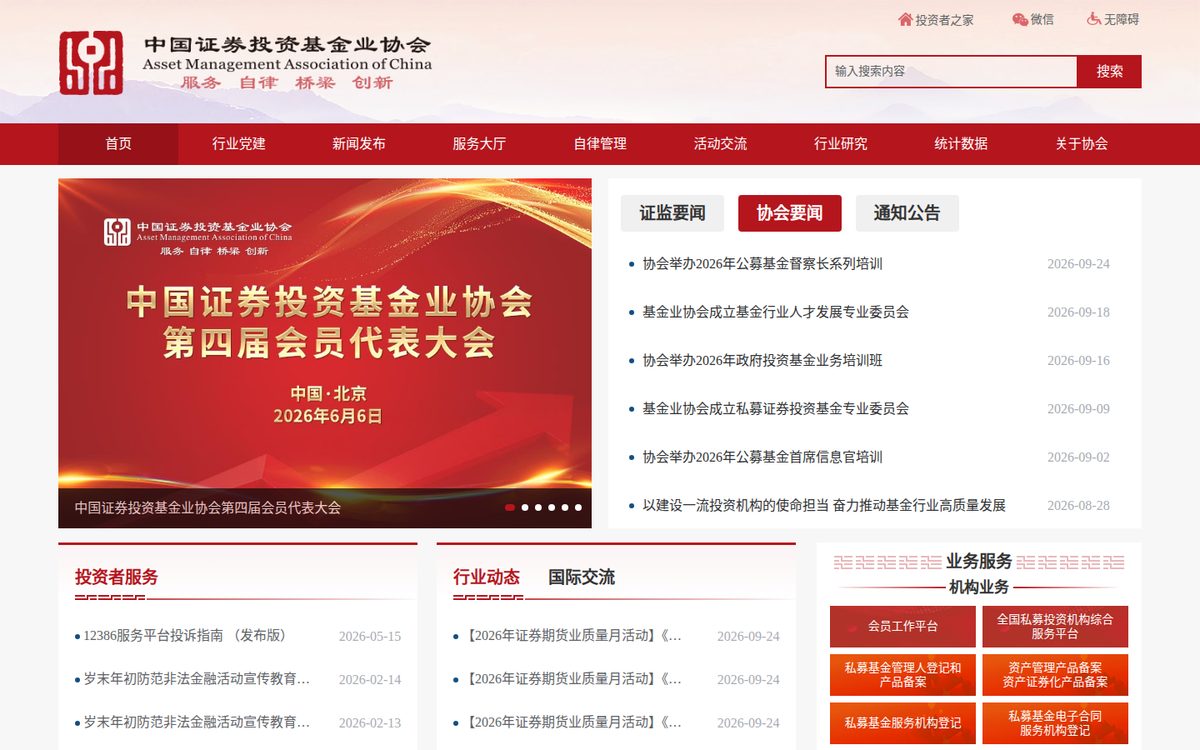
Task: Click date 2026-09-02 in news list
Action: click(1078, 457)
